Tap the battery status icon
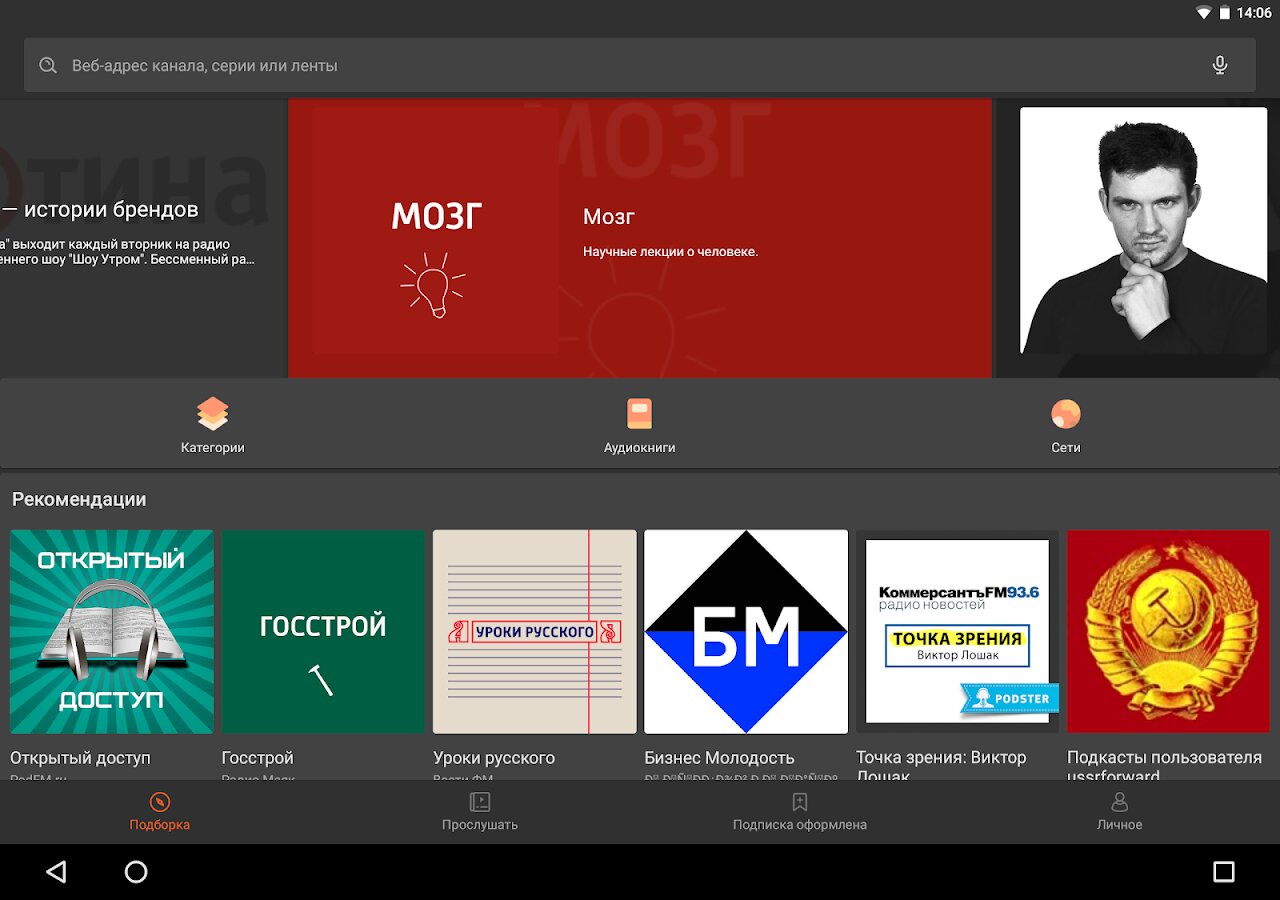 1224,13
